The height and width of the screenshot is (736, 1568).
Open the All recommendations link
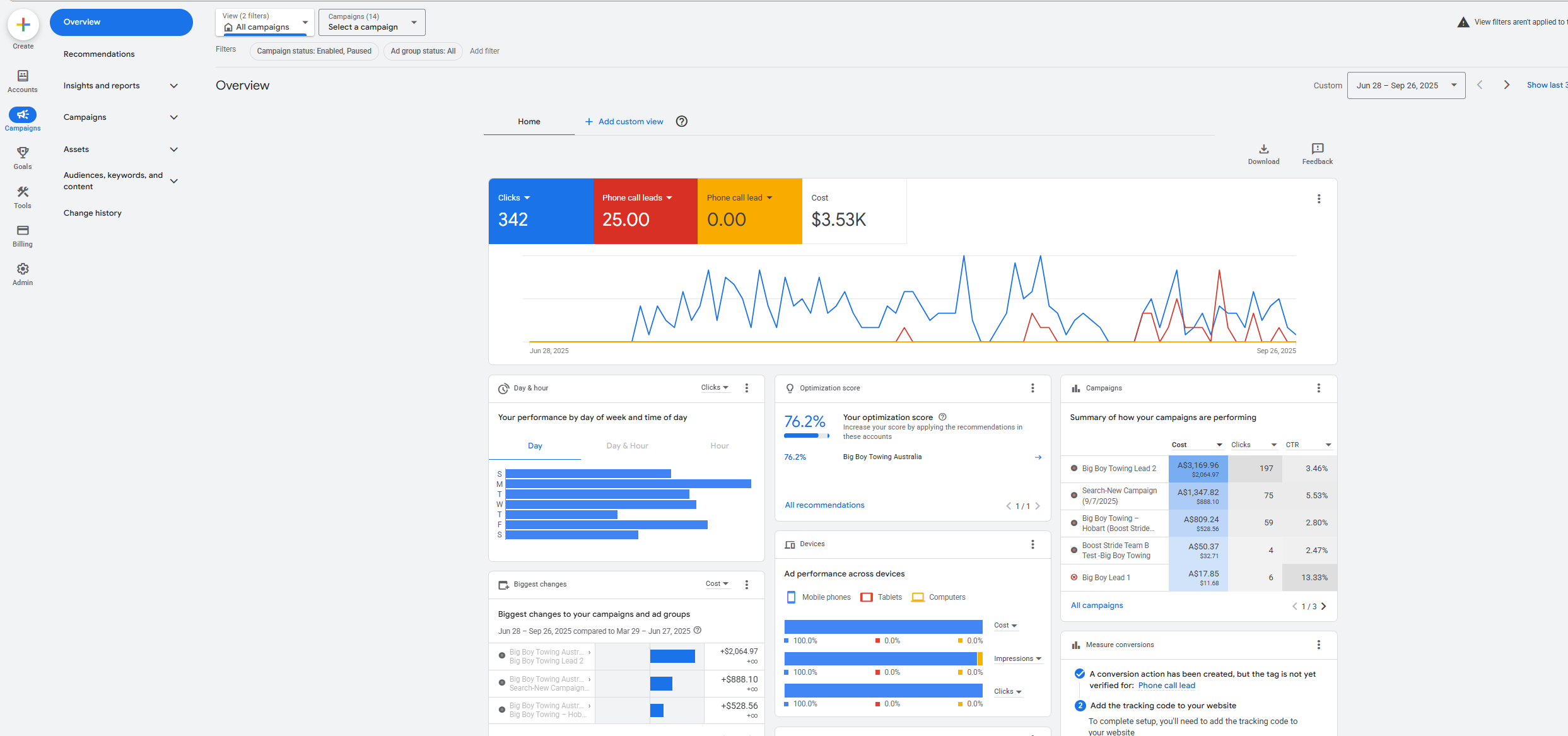(x=824, y=505)
